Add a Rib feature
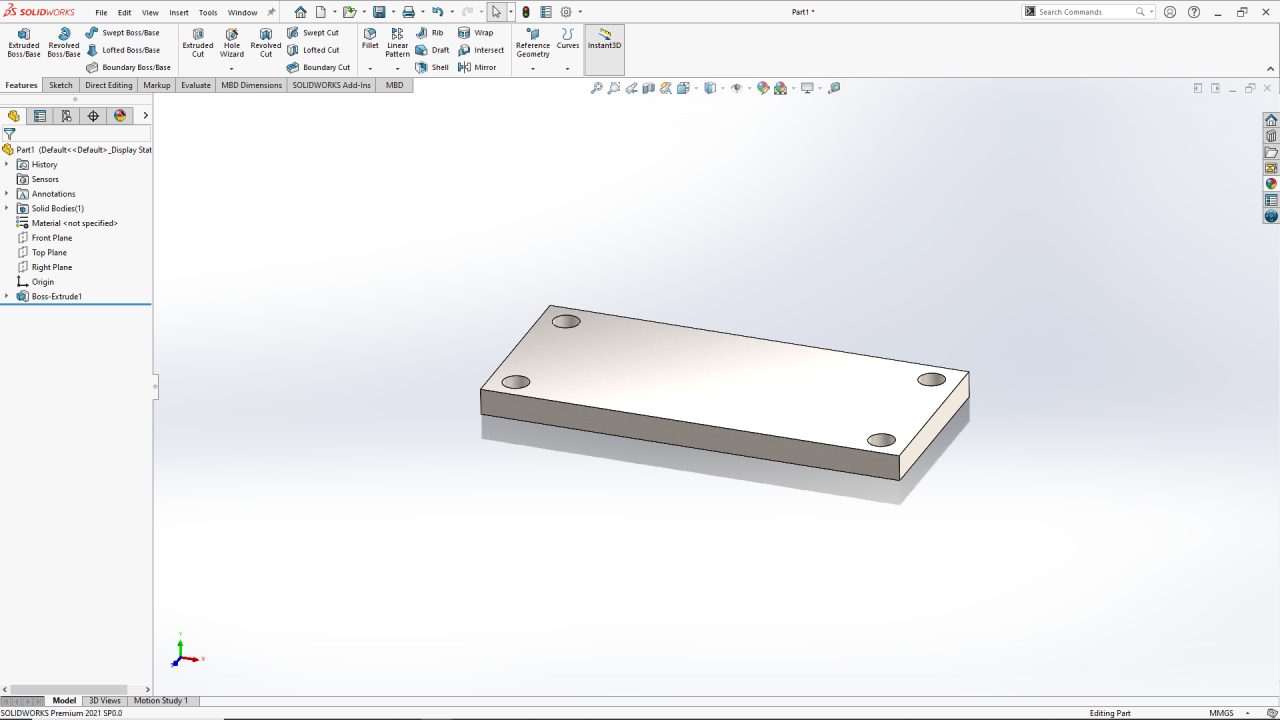The height and width of the screenshot is (720, 1280). [430, 33]
